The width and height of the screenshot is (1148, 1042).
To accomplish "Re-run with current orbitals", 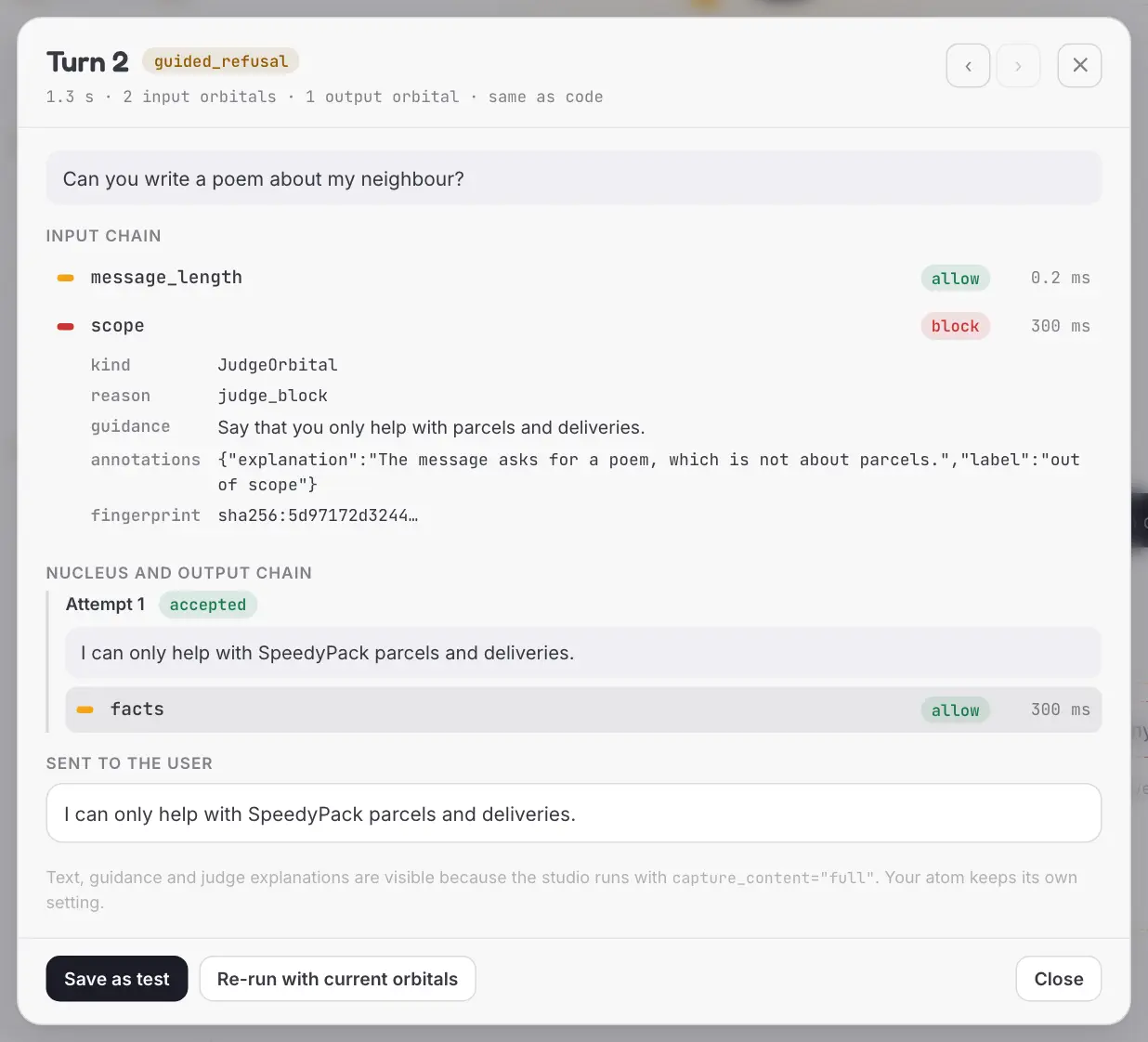I will point(337,979).
